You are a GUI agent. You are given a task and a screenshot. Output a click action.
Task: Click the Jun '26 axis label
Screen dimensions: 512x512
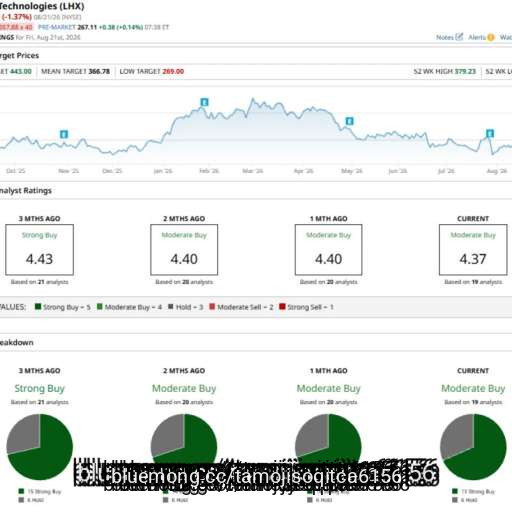pos(398,171)
